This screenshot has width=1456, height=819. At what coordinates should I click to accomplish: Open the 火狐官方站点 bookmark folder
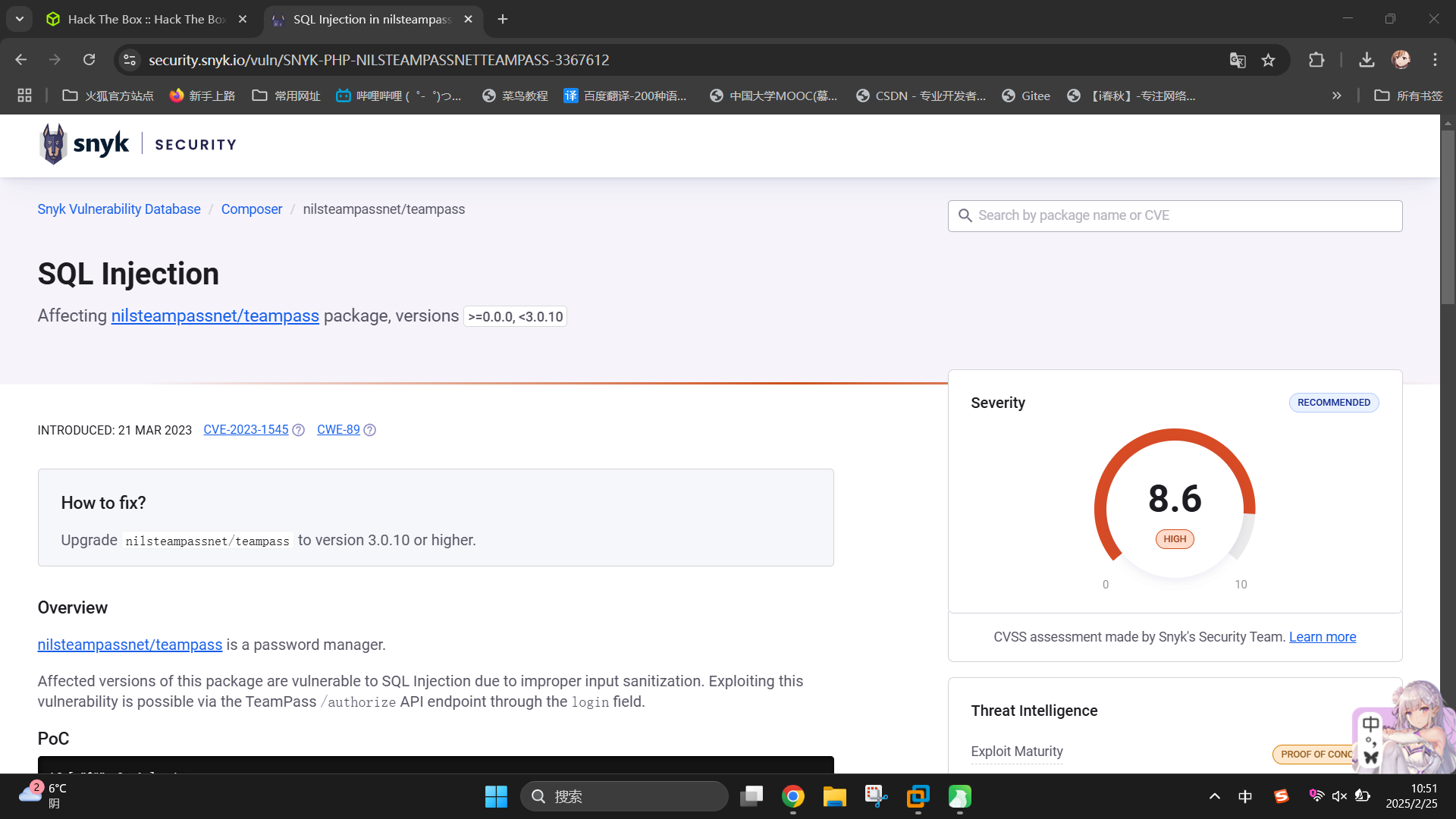click(x=108, y=96)
